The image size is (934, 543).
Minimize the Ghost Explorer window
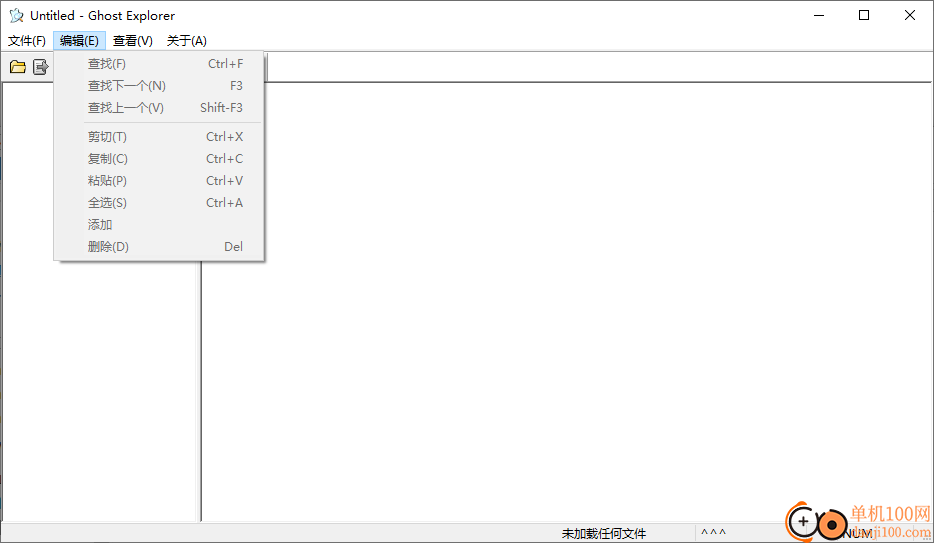pos(819,15)
